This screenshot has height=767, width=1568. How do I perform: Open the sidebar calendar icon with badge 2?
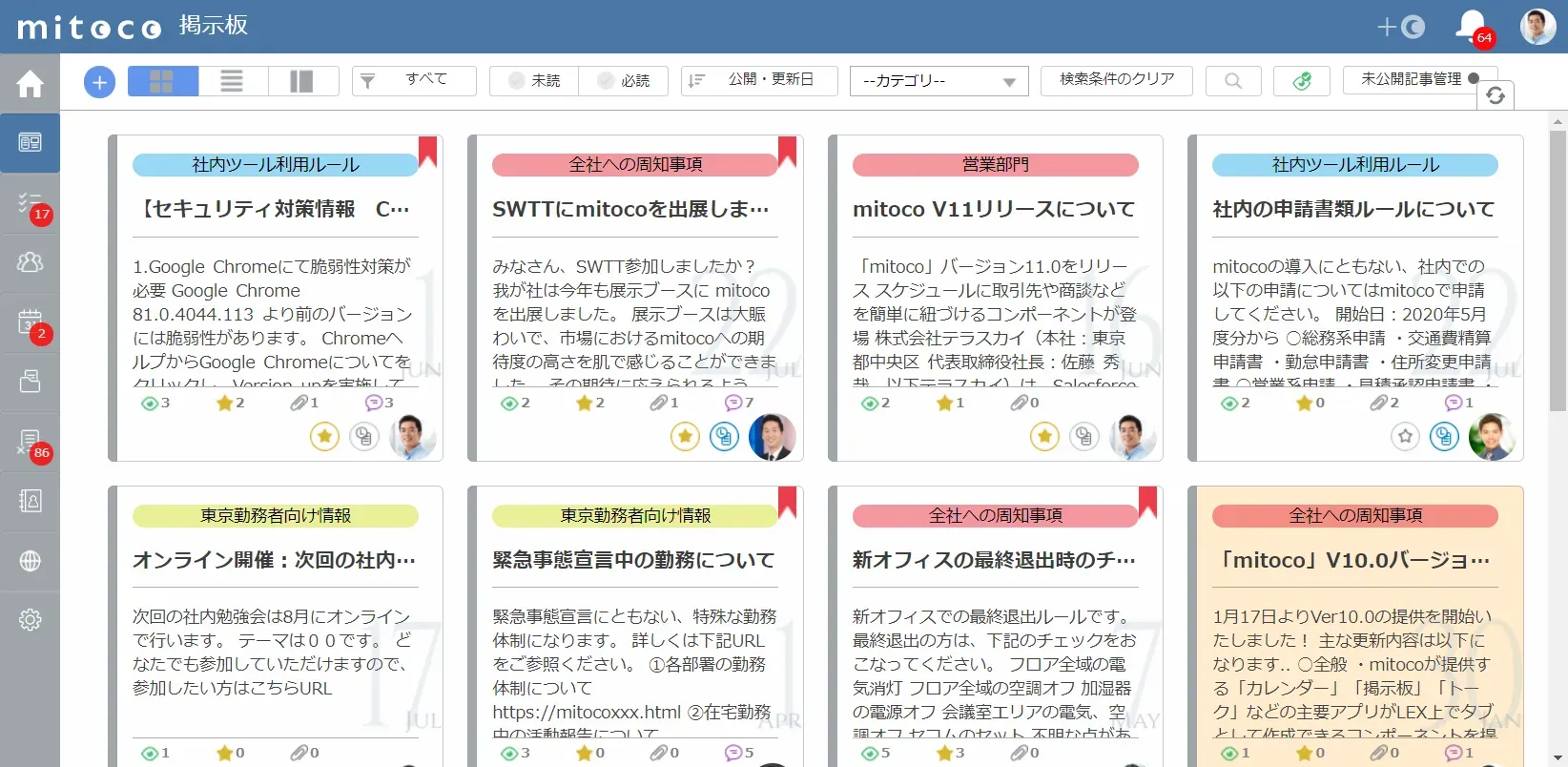pyautogui.click(x=30, y=322)
